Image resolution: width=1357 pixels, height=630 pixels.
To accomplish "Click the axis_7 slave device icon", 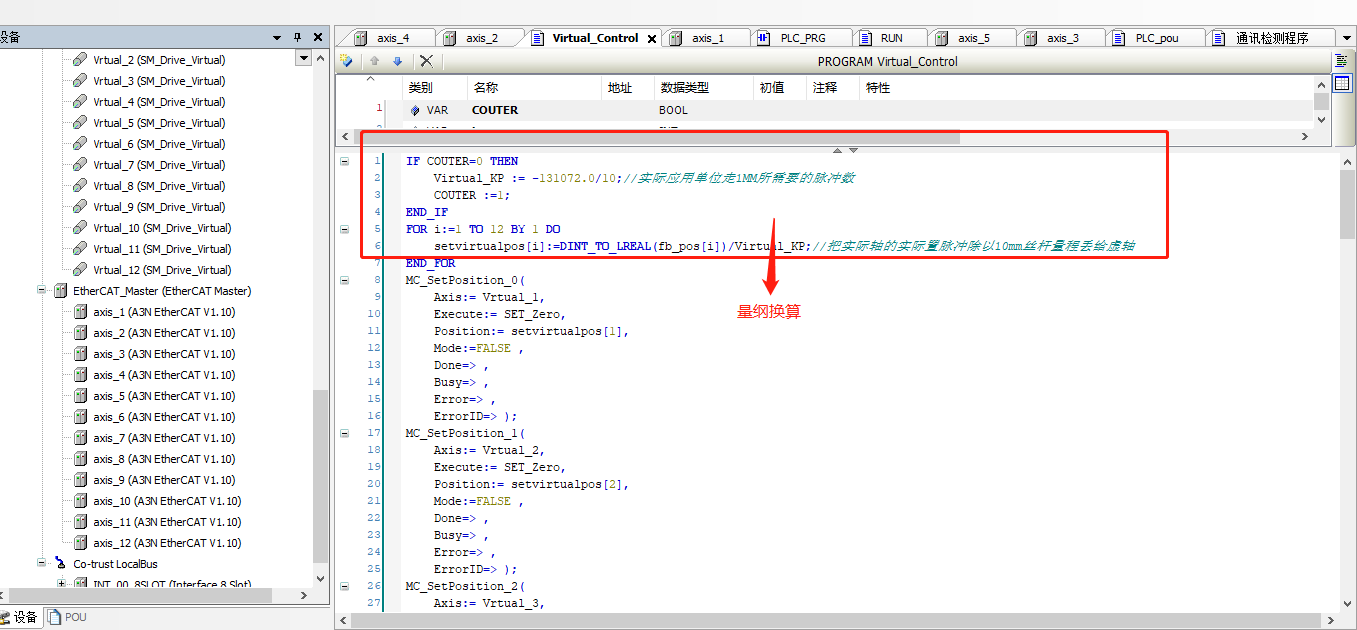I will point(81,438).
